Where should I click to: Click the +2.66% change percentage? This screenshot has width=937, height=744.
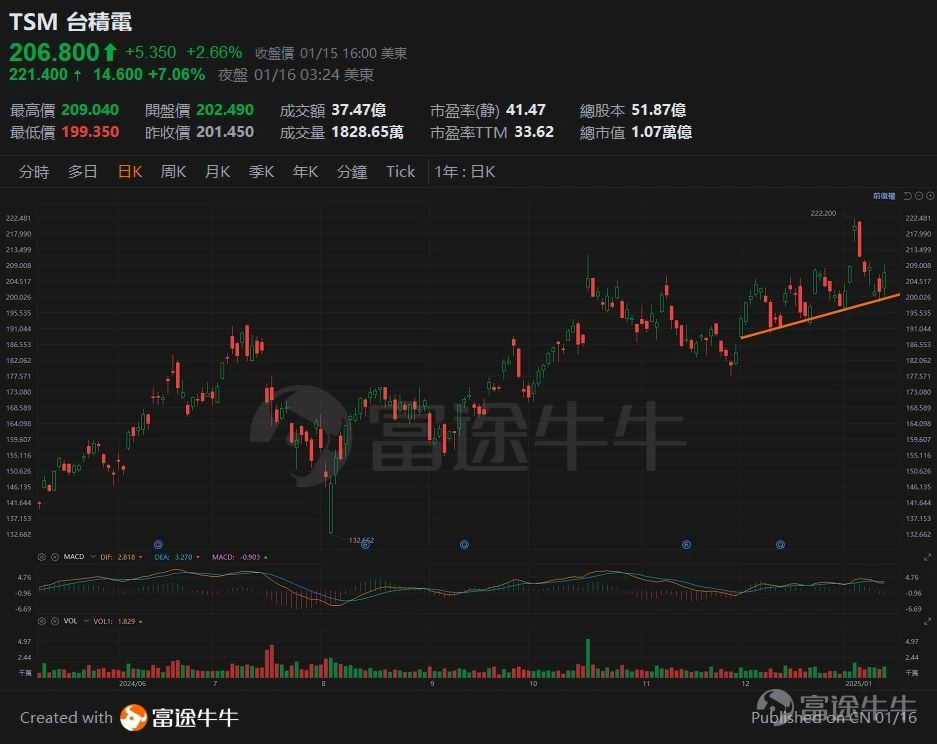click(214, 53)
